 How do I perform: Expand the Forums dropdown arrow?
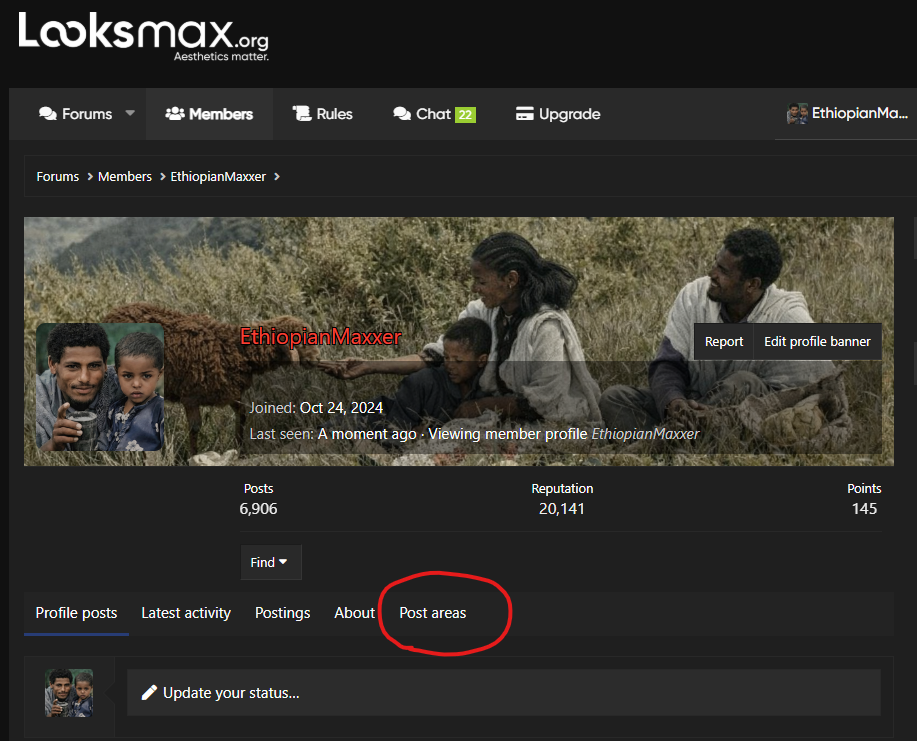130,114
